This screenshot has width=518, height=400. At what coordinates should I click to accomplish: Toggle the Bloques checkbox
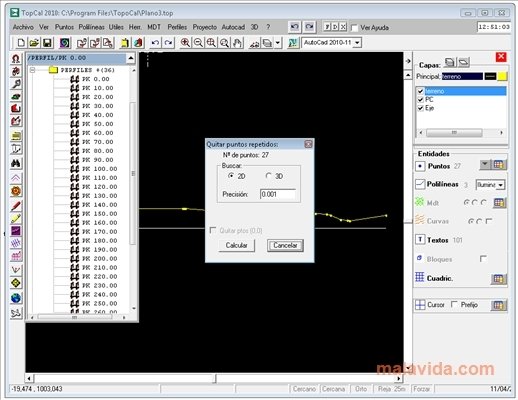coord(483,259)
